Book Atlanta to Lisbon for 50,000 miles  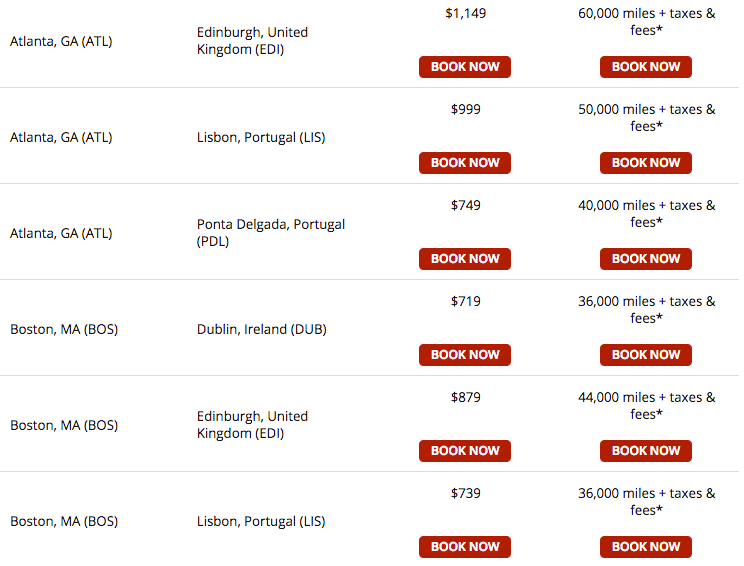(x=646, y=163)
